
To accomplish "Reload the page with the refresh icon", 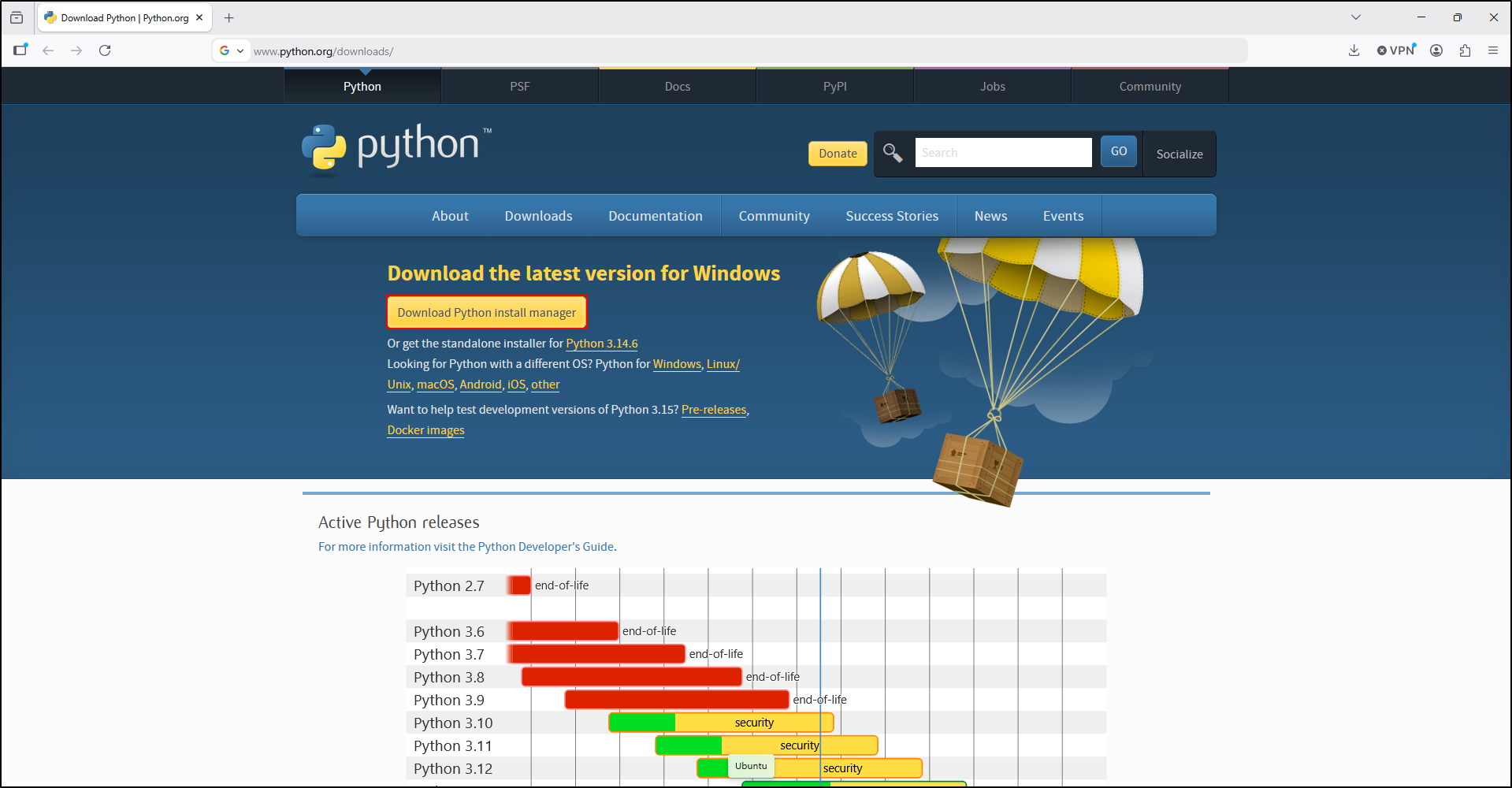I will [x=105, y=50].
